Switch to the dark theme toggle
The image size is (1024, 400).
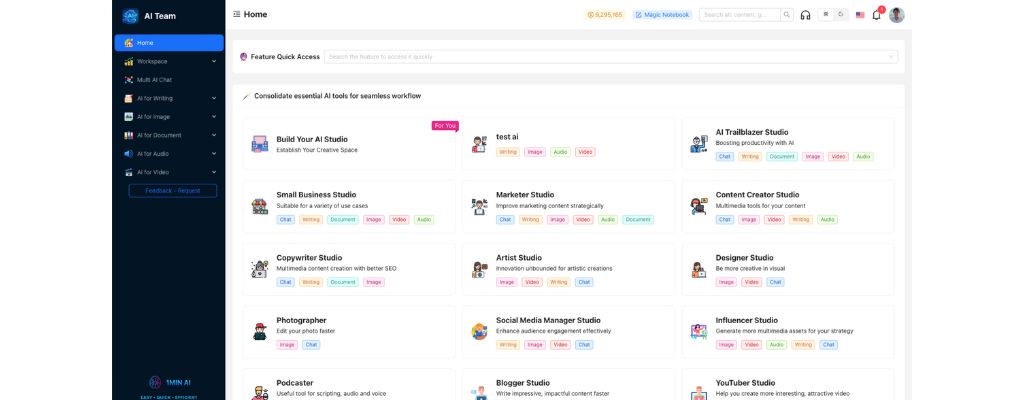click(841, 15)
